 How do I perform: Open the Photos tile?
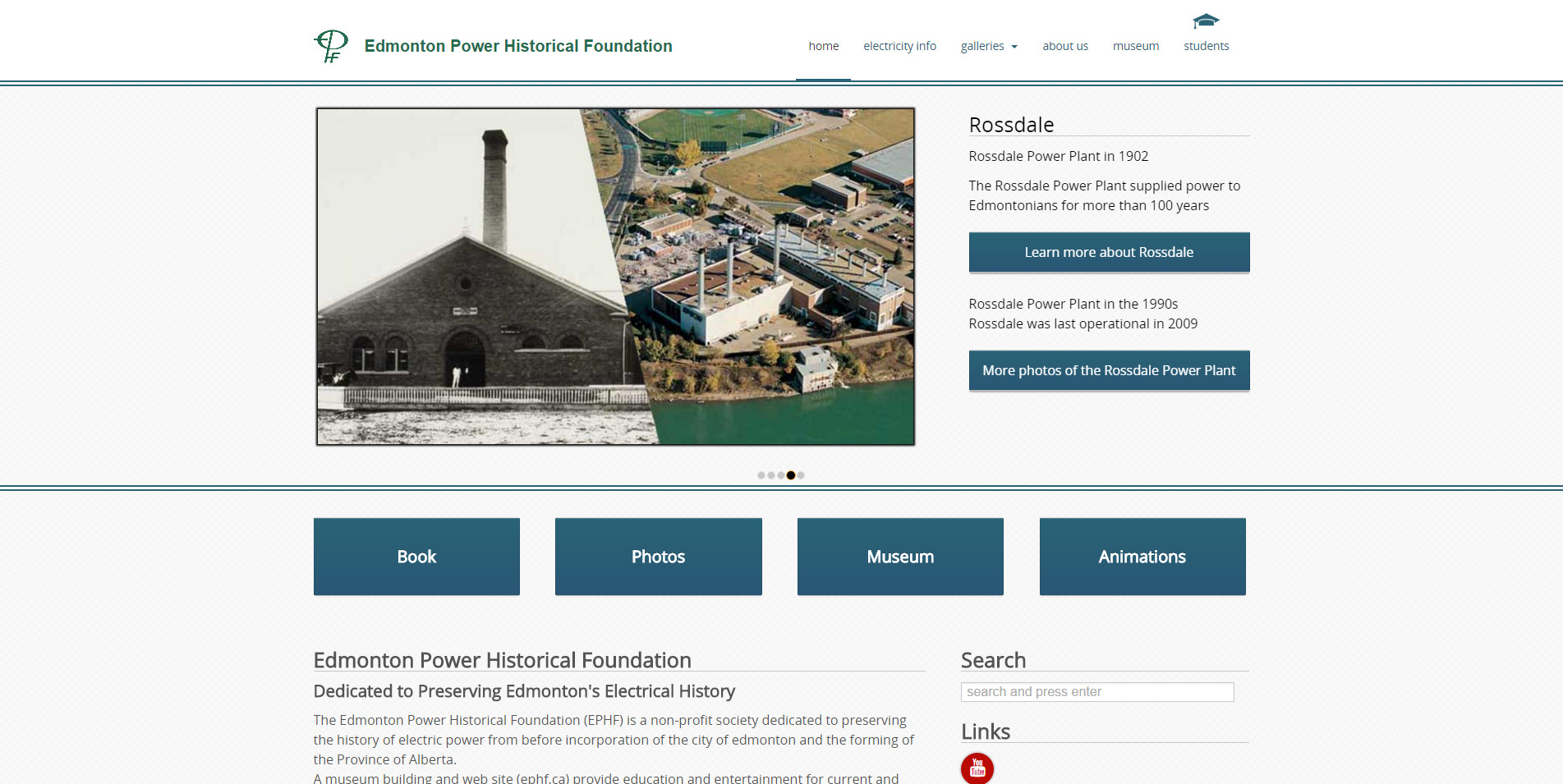(658, 557)
